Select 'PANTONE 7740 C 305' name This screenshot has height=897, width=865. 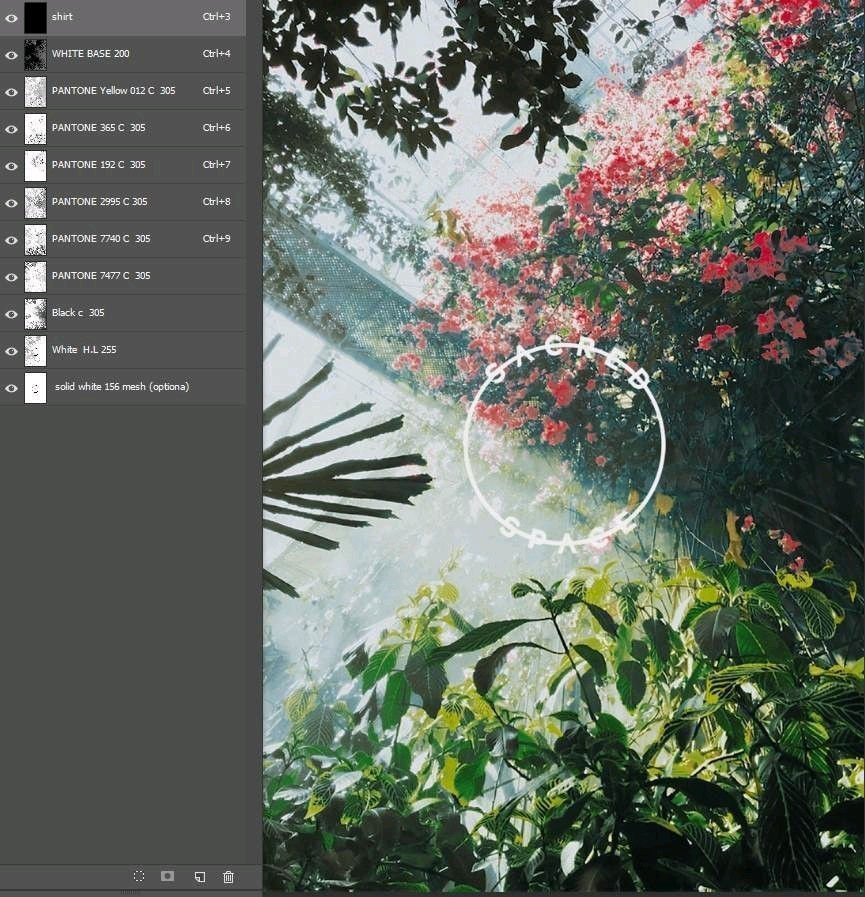pyautogui.click(x=101, y=239)
